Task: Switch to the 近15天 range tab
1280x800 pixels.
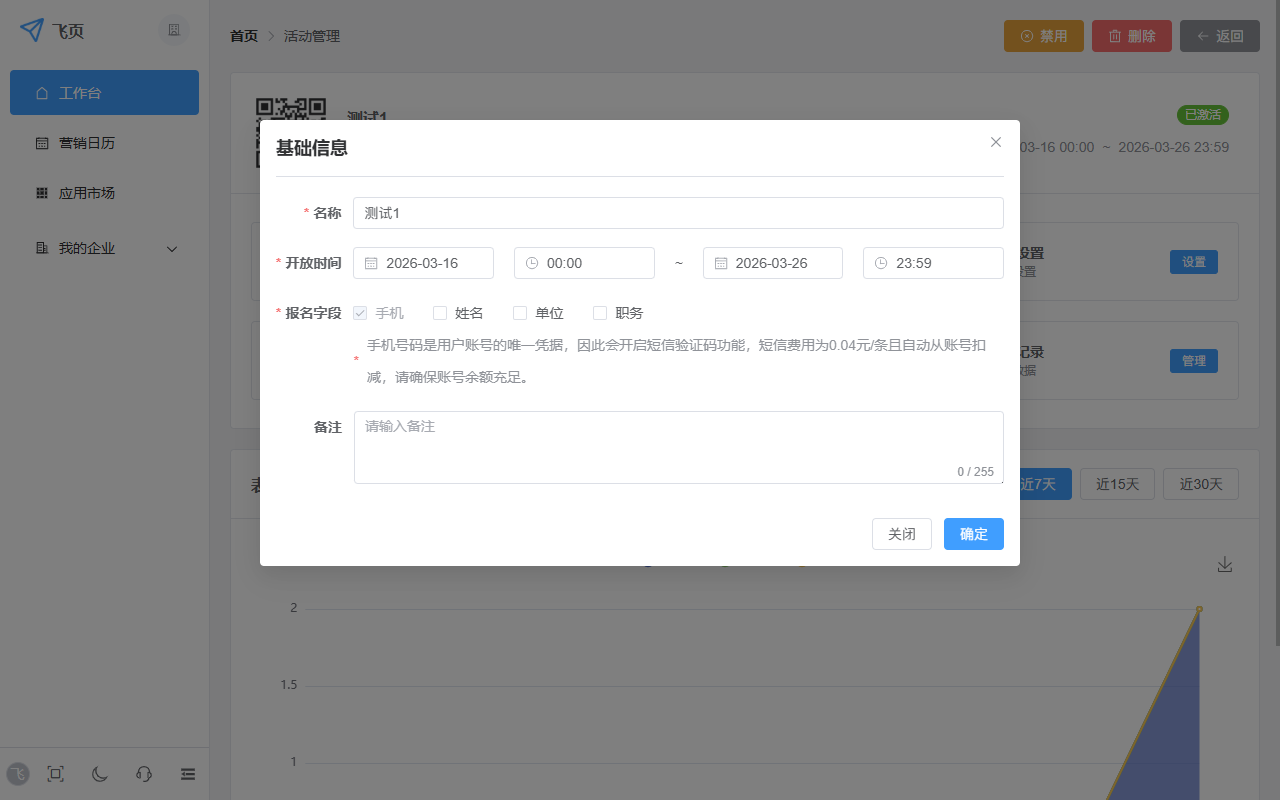Action: [1117, 483]
